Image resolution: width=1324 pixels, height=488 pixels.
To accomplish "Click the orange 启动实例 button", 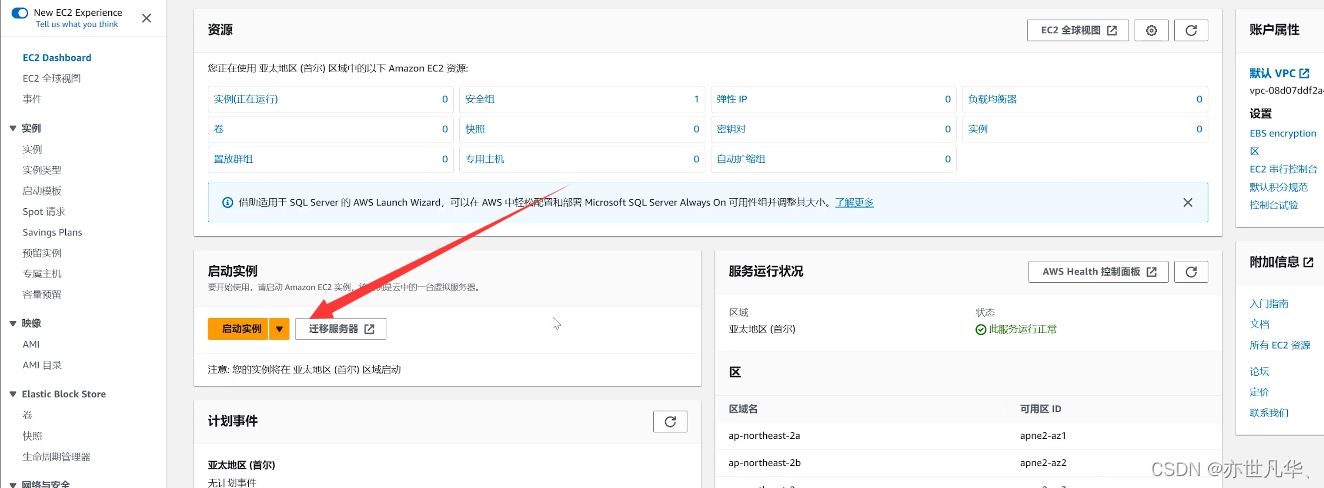I will point(238,329).
